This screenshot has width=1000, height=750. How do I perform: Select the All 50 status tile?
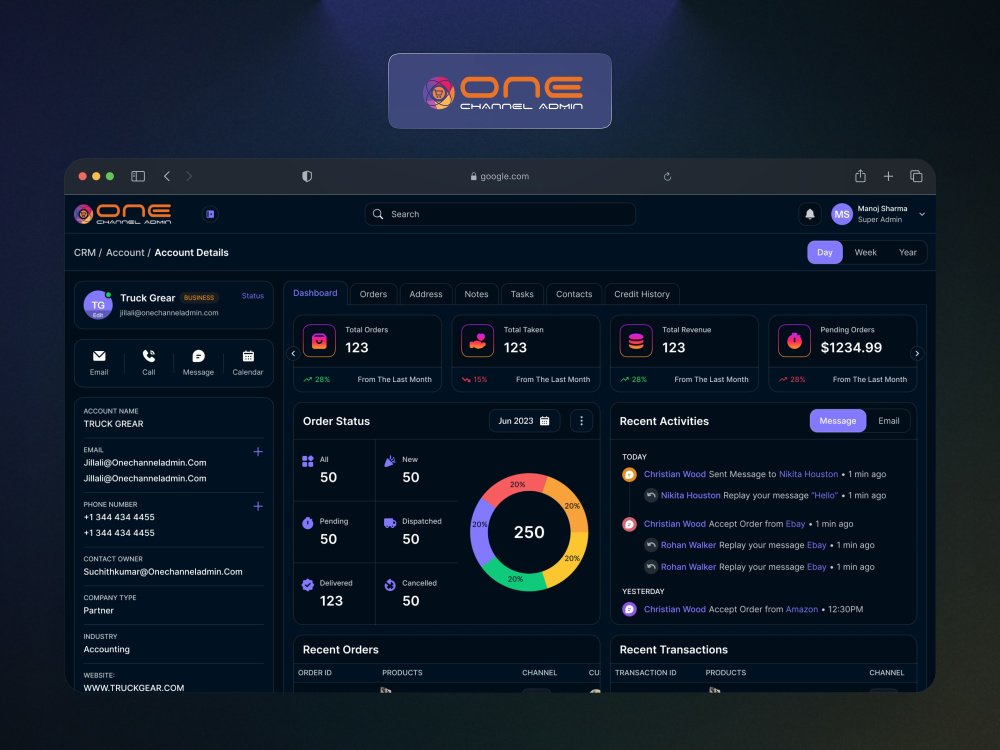point(334,469)
